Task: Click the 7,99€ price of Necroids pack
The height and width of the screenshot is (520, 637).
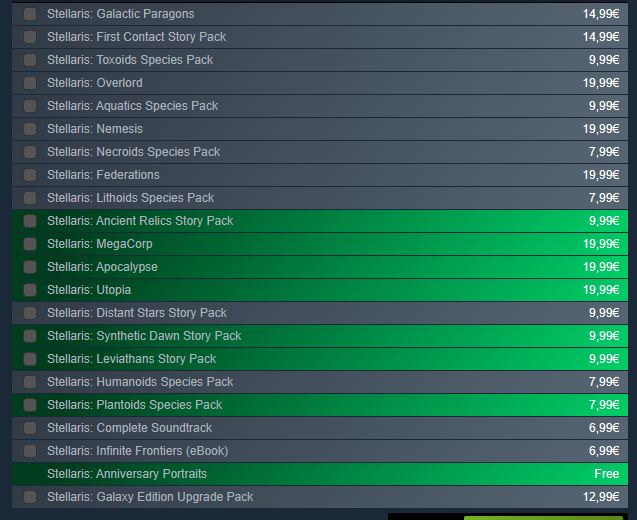Action: click(604, 152)
